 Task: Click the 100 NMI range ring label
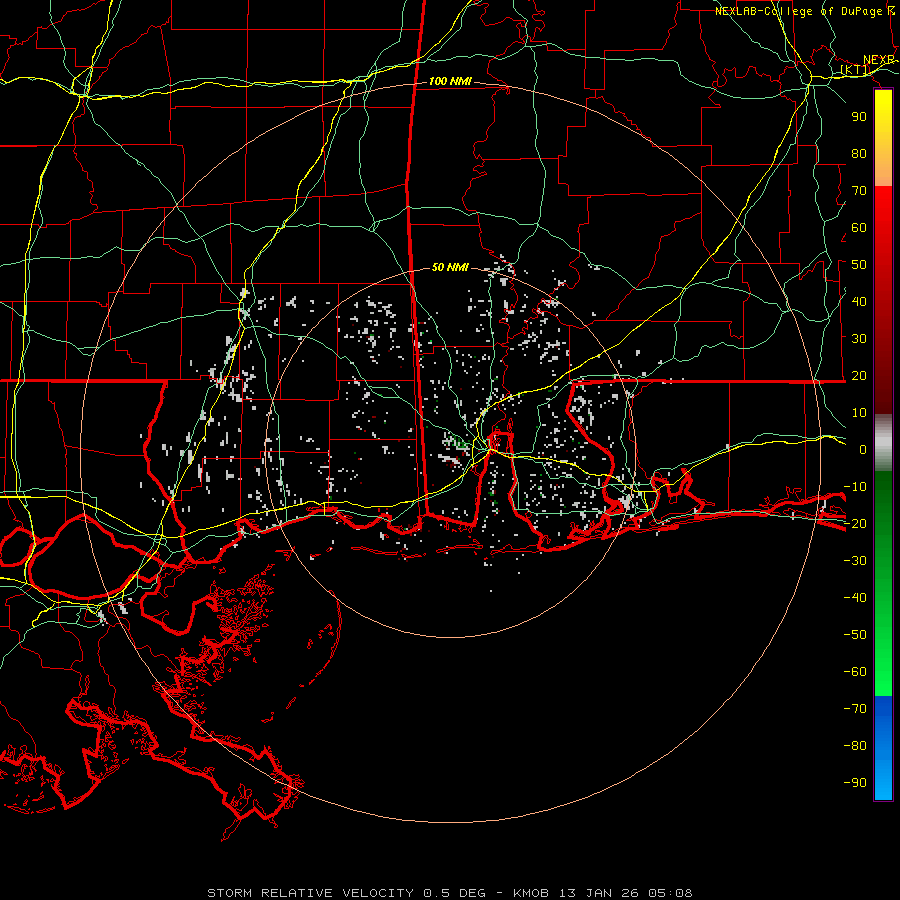coord(450,81)
